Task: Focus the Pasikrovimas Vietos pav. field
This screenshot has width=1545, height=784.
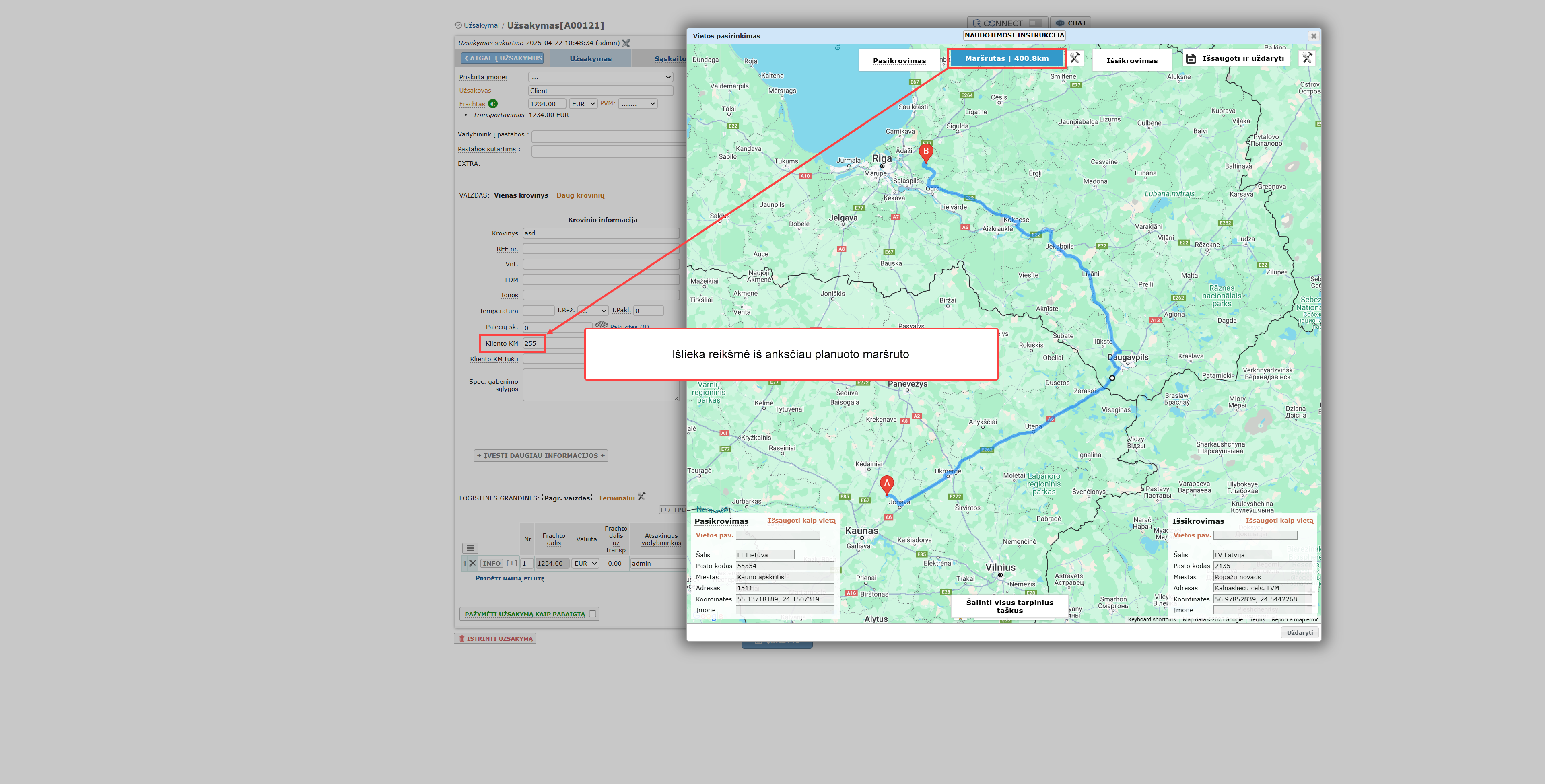Action: (777, 535)
